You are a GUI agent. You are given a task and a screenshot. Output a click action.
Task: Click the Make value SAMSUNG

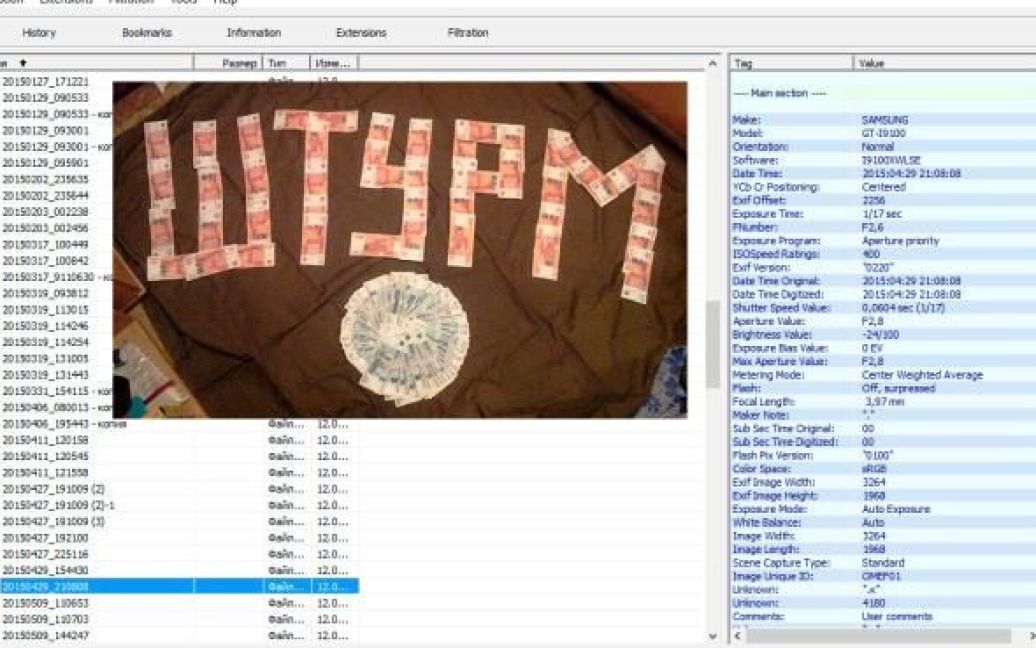click(885, 120)
